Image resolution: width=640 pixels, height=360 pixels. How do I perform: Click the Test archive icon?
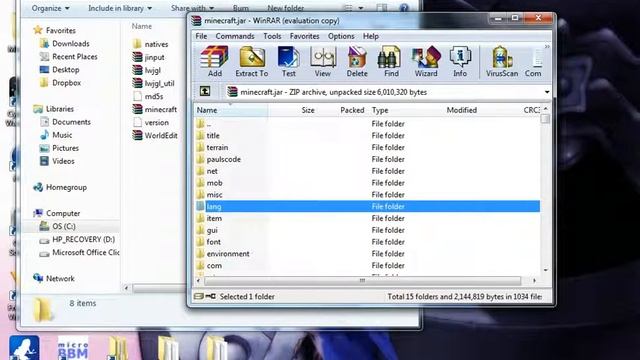[289, 61]
